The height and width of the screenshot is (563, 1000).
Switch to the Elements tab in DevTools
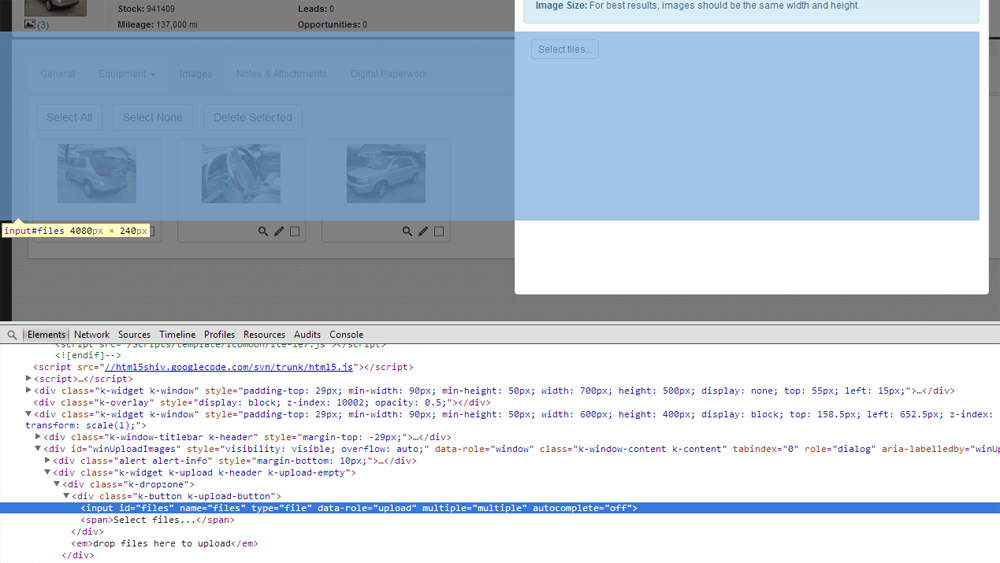click(46, 335)
